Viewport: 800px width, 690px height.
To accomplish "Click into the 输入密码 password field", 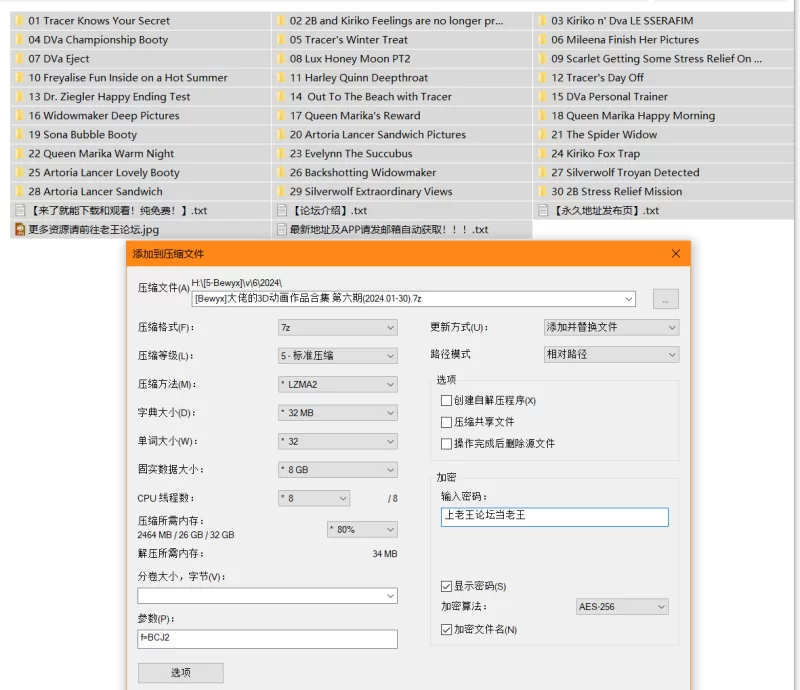I will [555, 516].
